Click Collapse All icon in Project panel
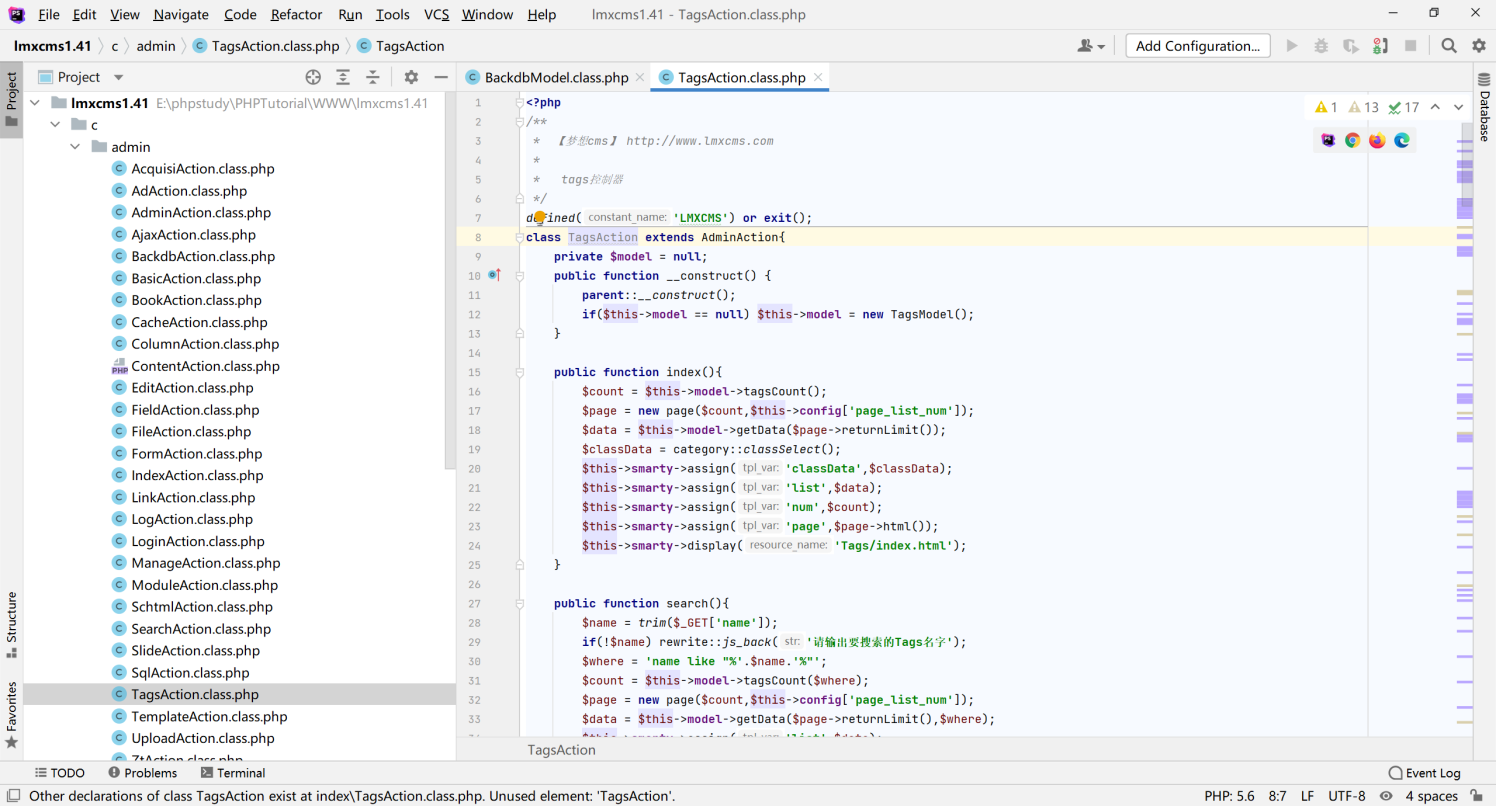The height and width of the screenshot is (806, 1496). (x=373, y=77)
